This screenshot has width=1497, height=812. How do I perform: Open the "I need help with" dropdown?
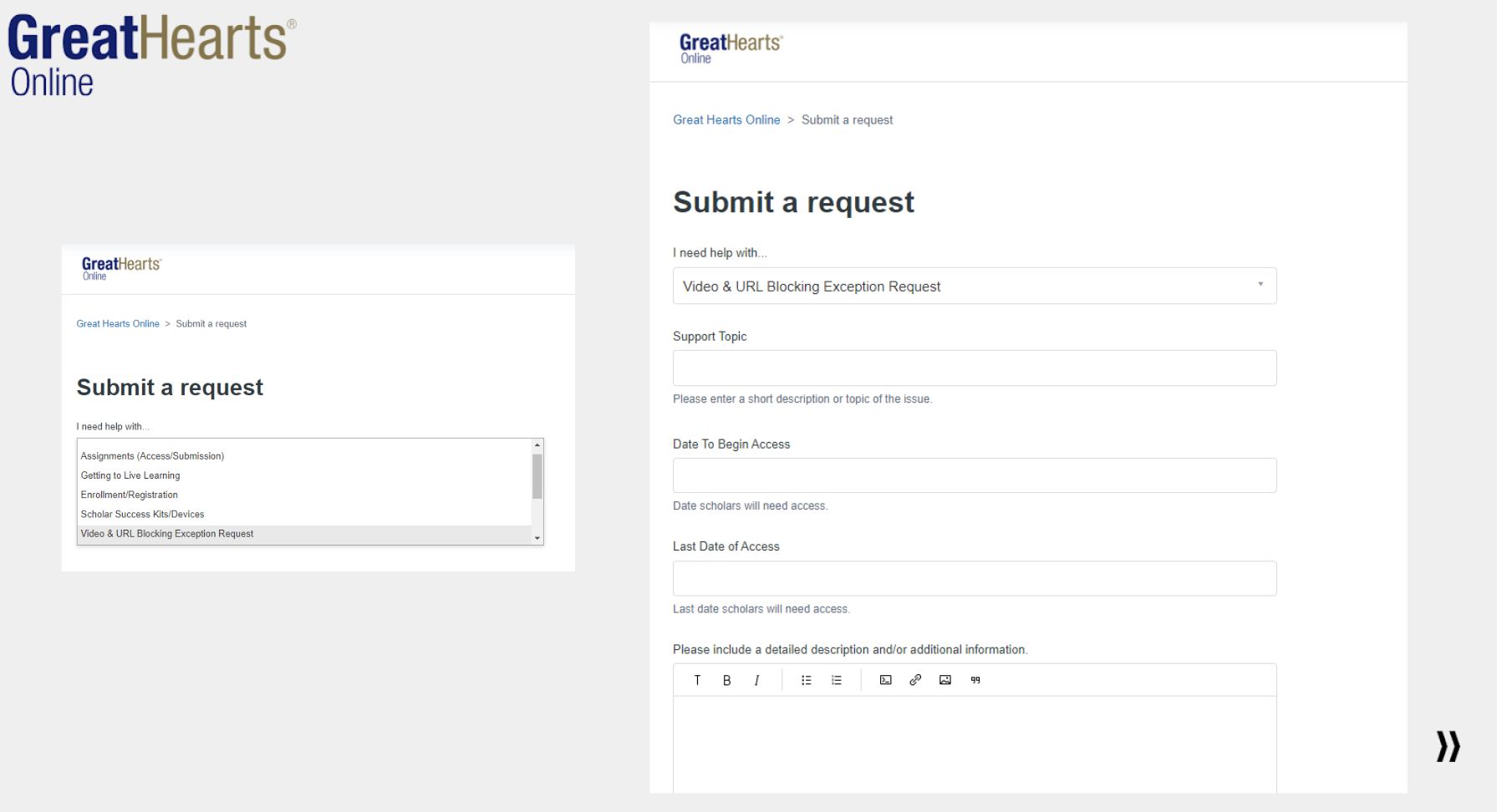pyautogui.click(x=974, y=286)
